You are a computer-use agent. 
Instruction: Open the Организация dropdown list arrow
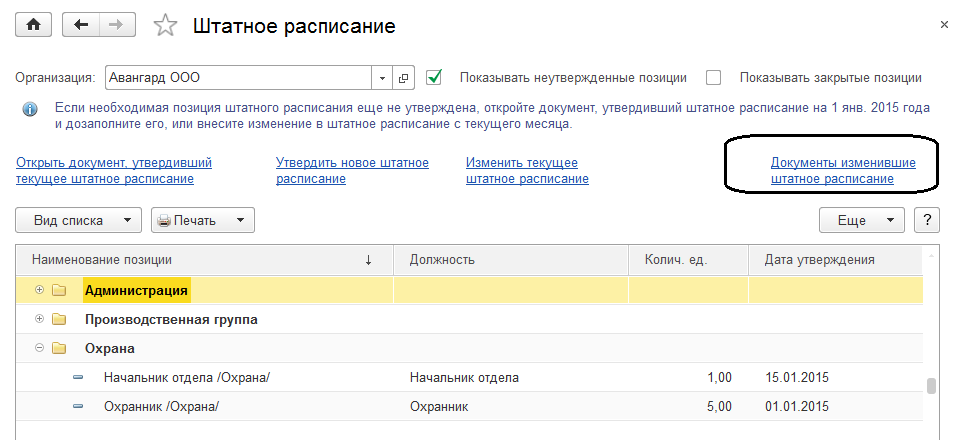[384, 77]
